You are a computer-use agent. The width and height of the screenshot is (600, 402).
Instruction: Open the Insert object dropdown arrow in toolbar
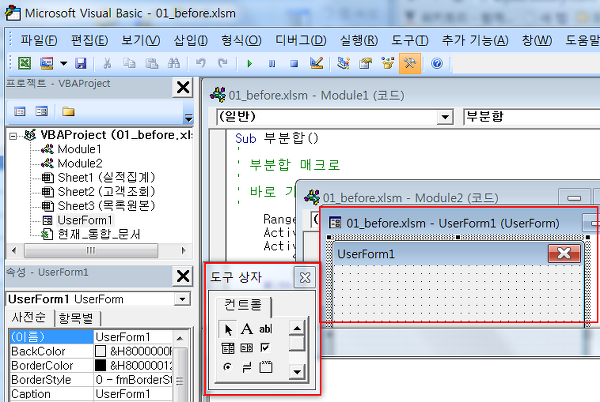[64, 63]
